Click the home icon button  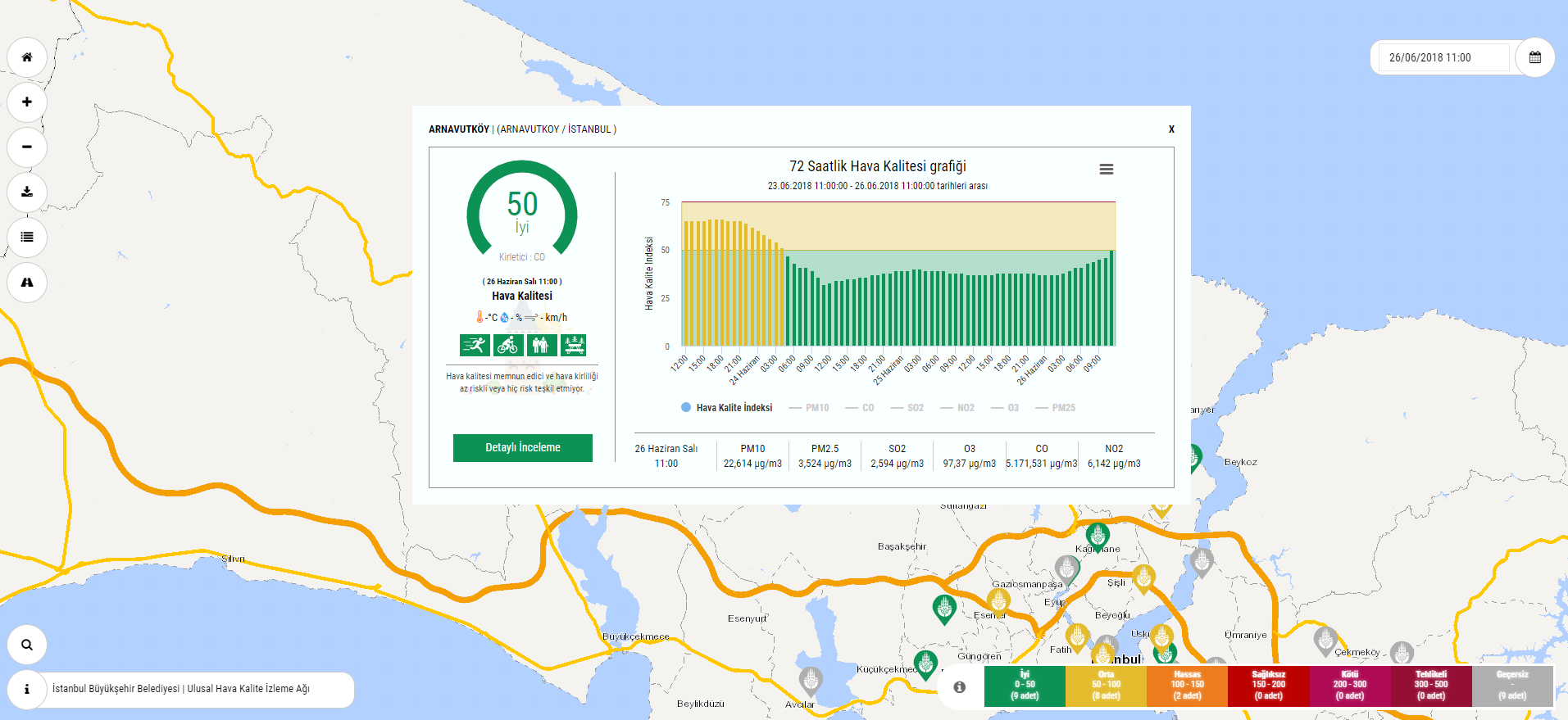27,57
